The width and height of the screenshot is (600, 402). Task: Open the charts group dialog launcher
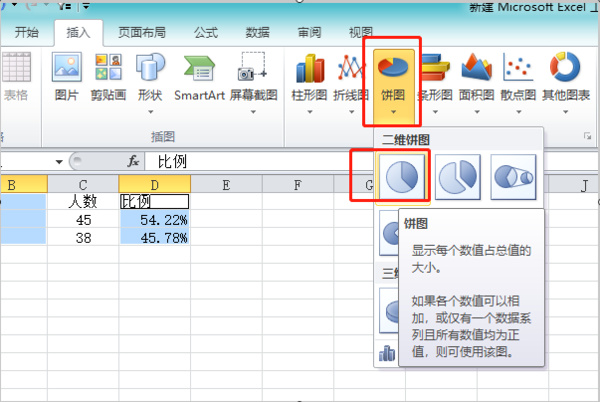click(587, 136)
